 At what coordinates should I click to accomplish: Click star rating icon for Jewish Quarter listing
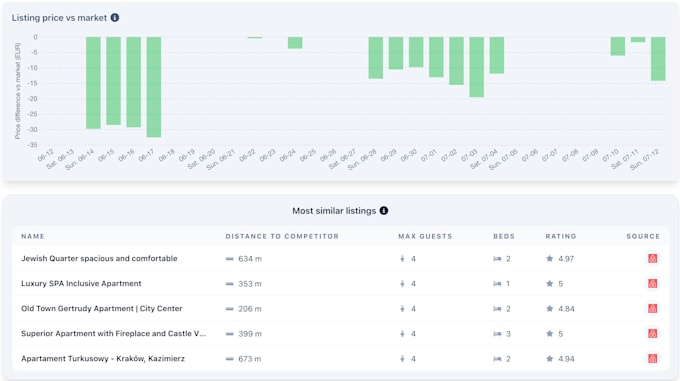point(549,259)
